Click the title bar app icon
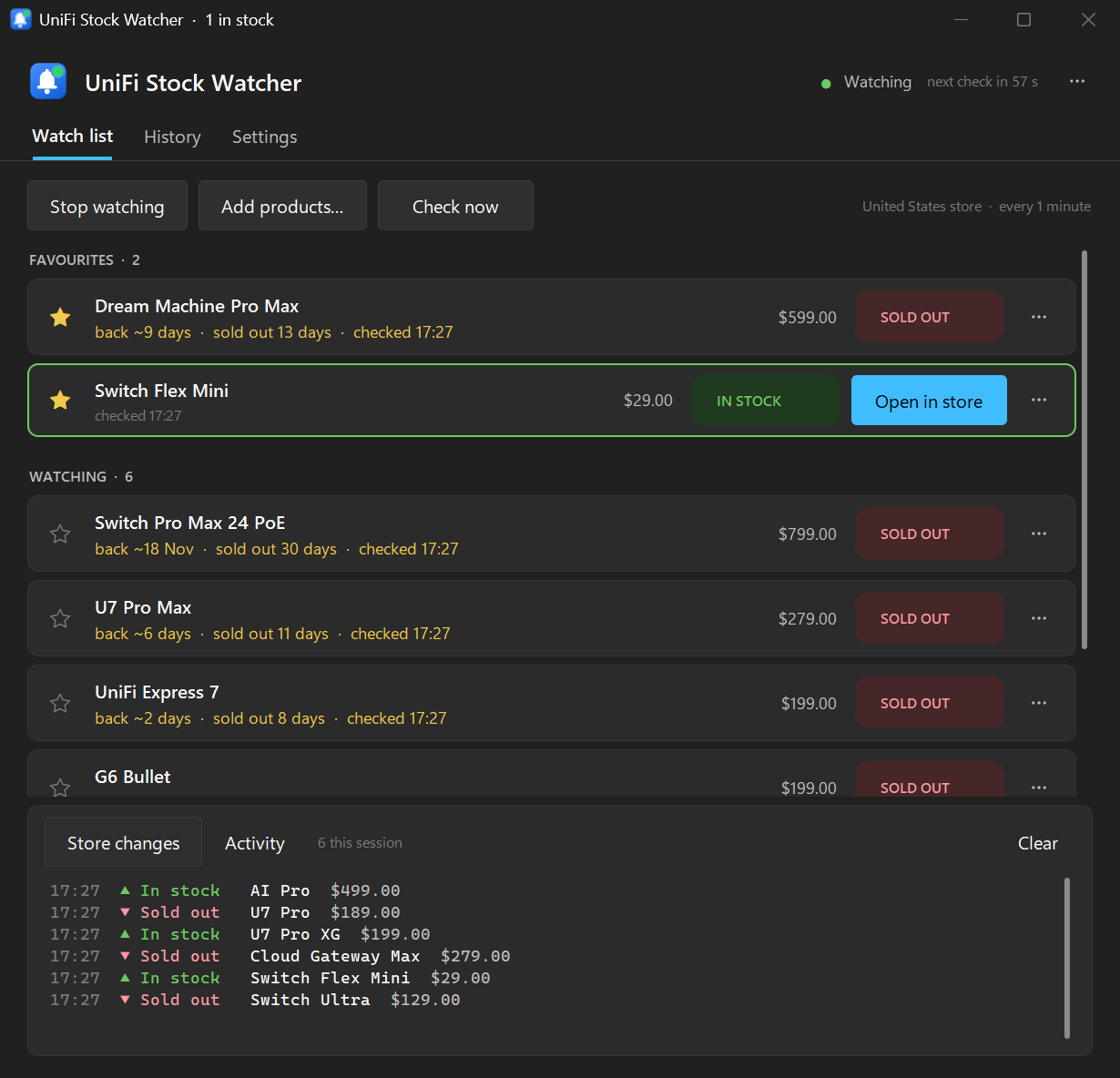 20,19
